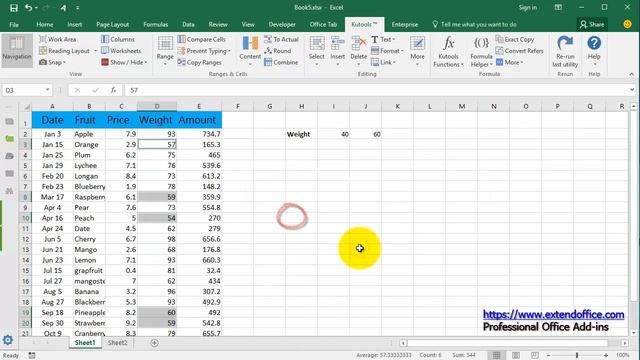
Task: Switch to Page Layout view
Action: pos(516,355)
